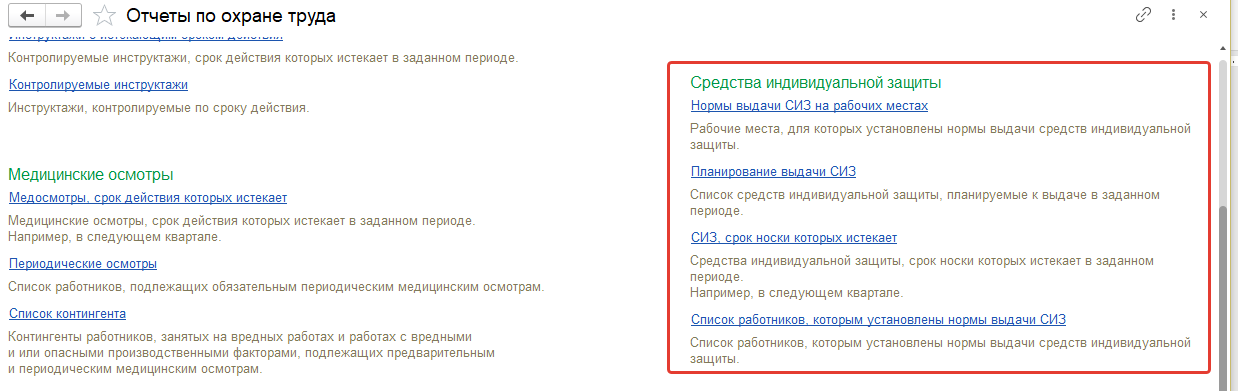Click text Например, в следующем квартале under Медосмотры
Viewport: 1238px width, 391px height.
tap(114, 237)
